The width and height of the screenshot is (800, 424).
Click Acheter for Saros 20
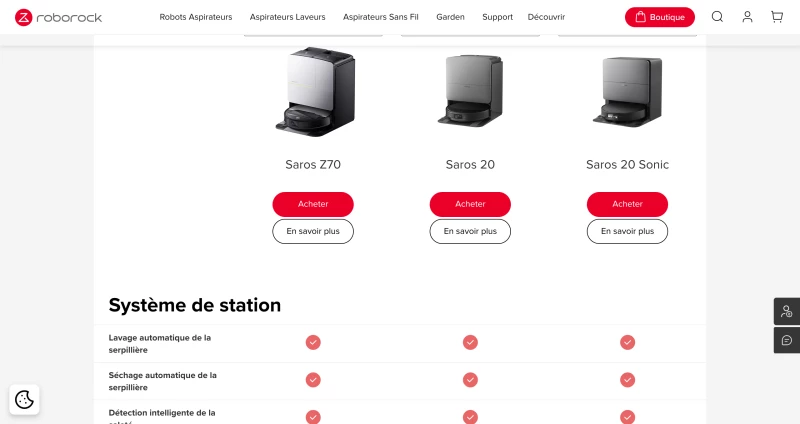coord(470,204)
